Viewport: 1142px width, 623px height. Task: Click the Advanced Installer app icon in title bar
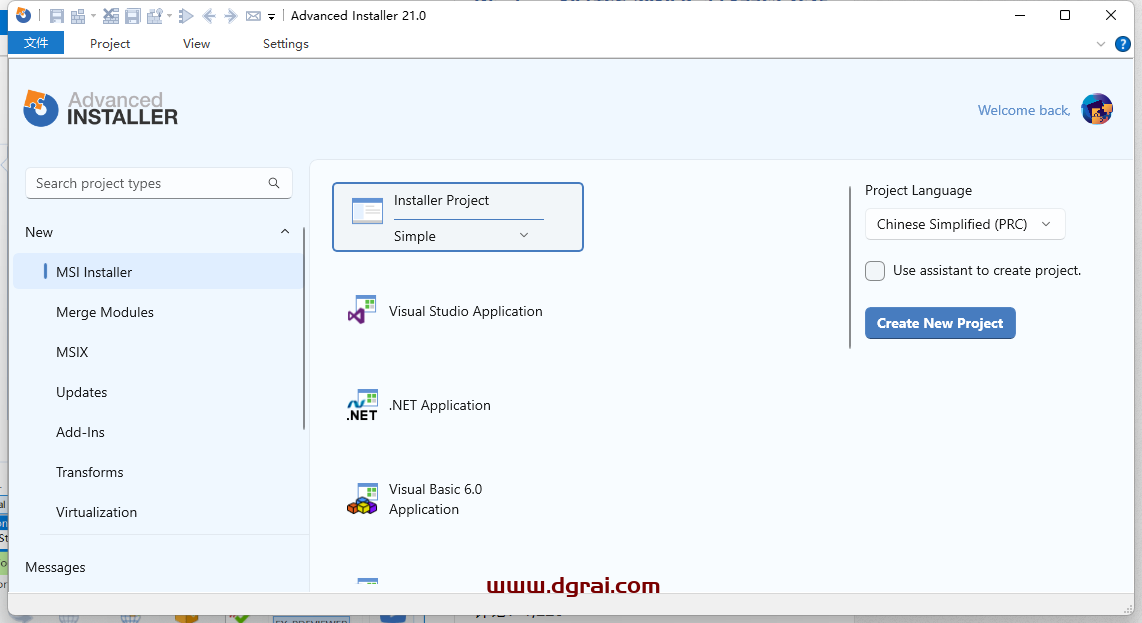(23, 15)
